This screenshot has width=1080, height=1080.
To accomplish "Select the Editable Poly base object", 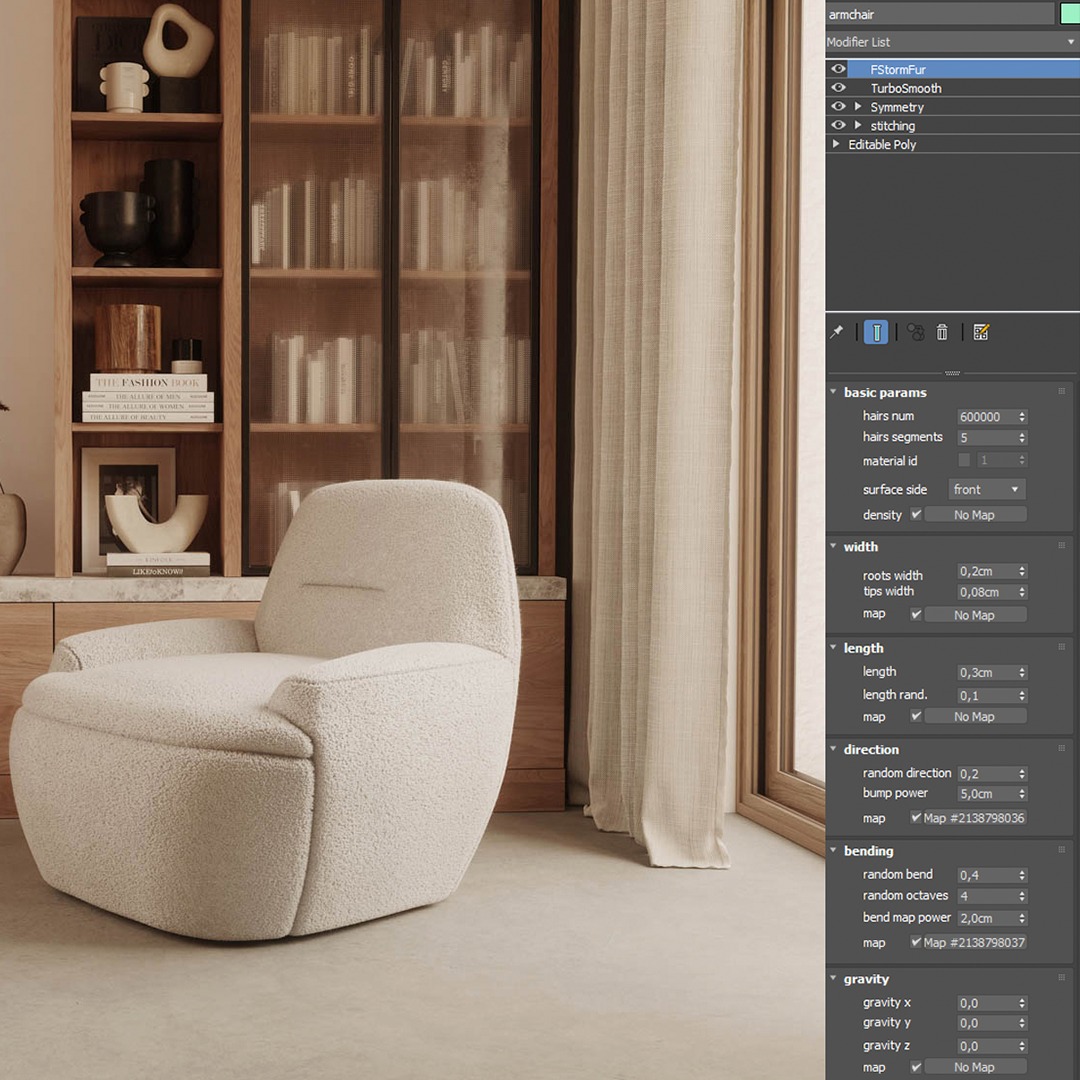I will tap(953, 144).
